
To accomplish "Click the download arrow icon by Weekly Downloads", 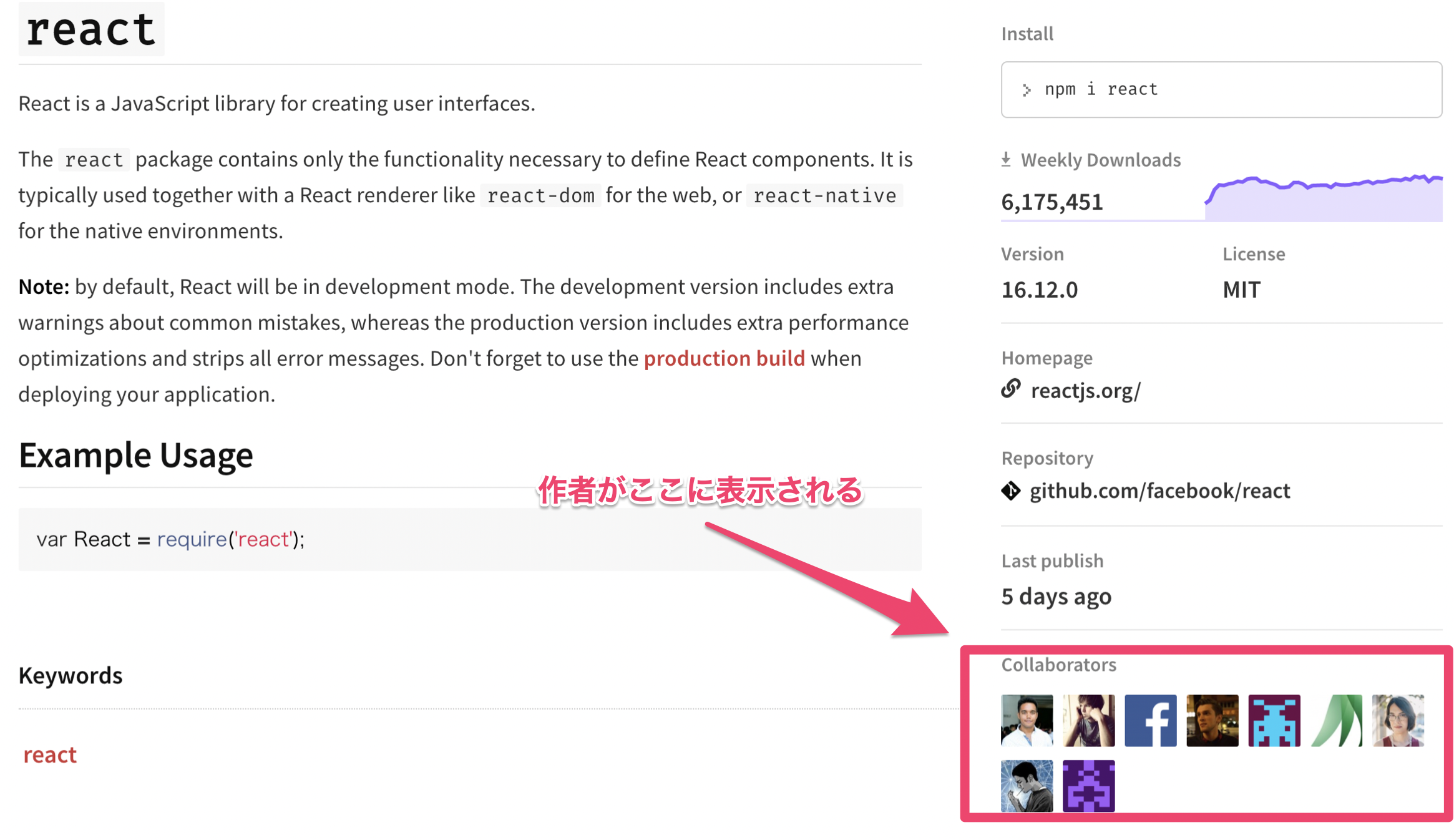I will coord(1006,159).
